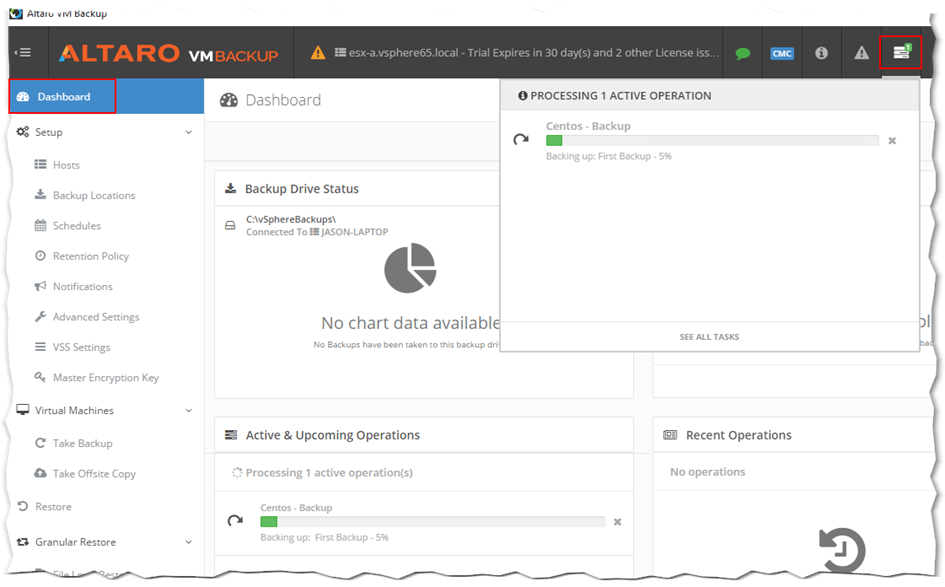The height and width of the screenshot is (587, 945).
Task: Collapse the sidebar with the hamburger icon
Action: coord(23,52)
